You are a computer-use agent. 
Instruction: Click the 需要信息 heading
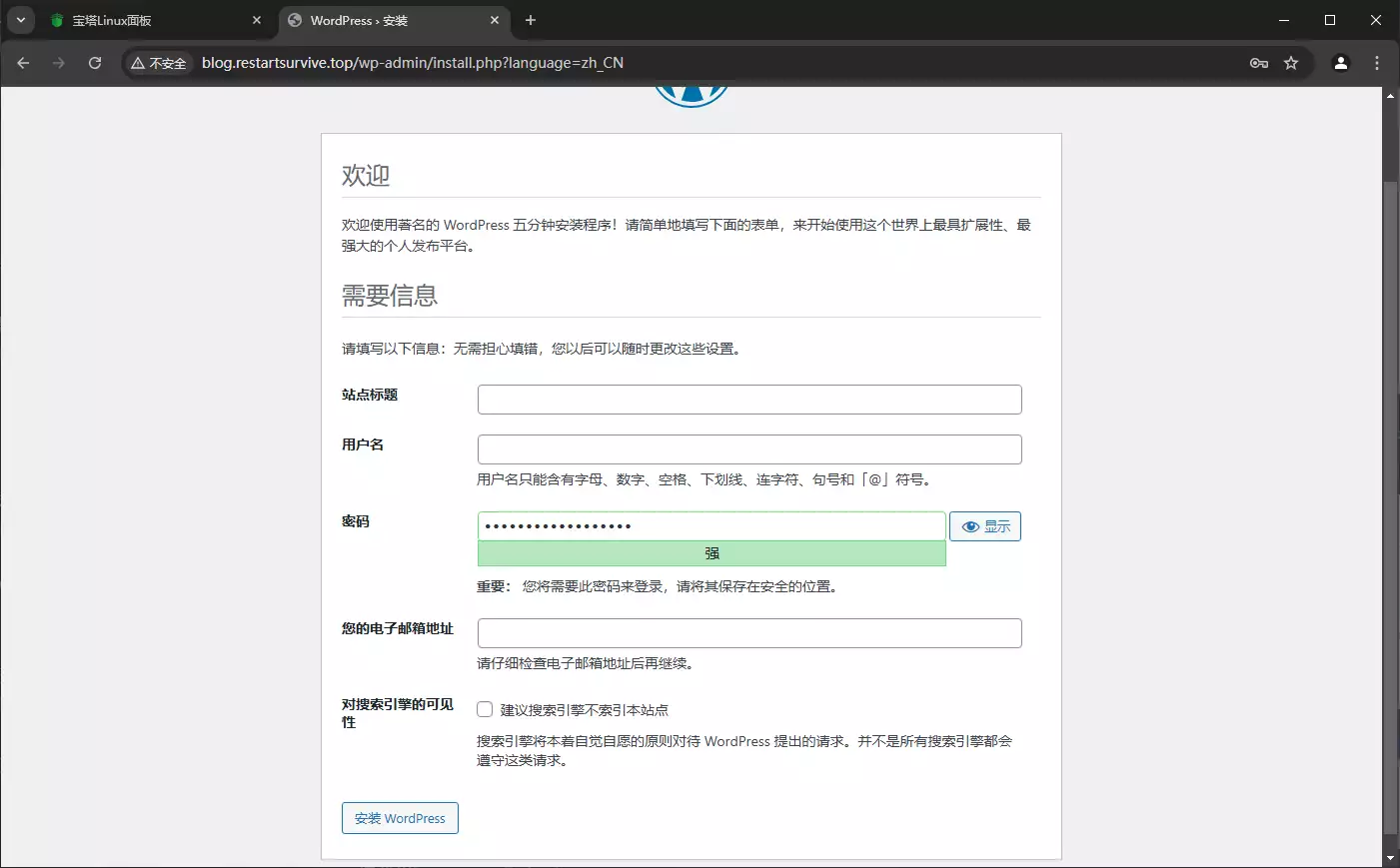coord(390,296)
